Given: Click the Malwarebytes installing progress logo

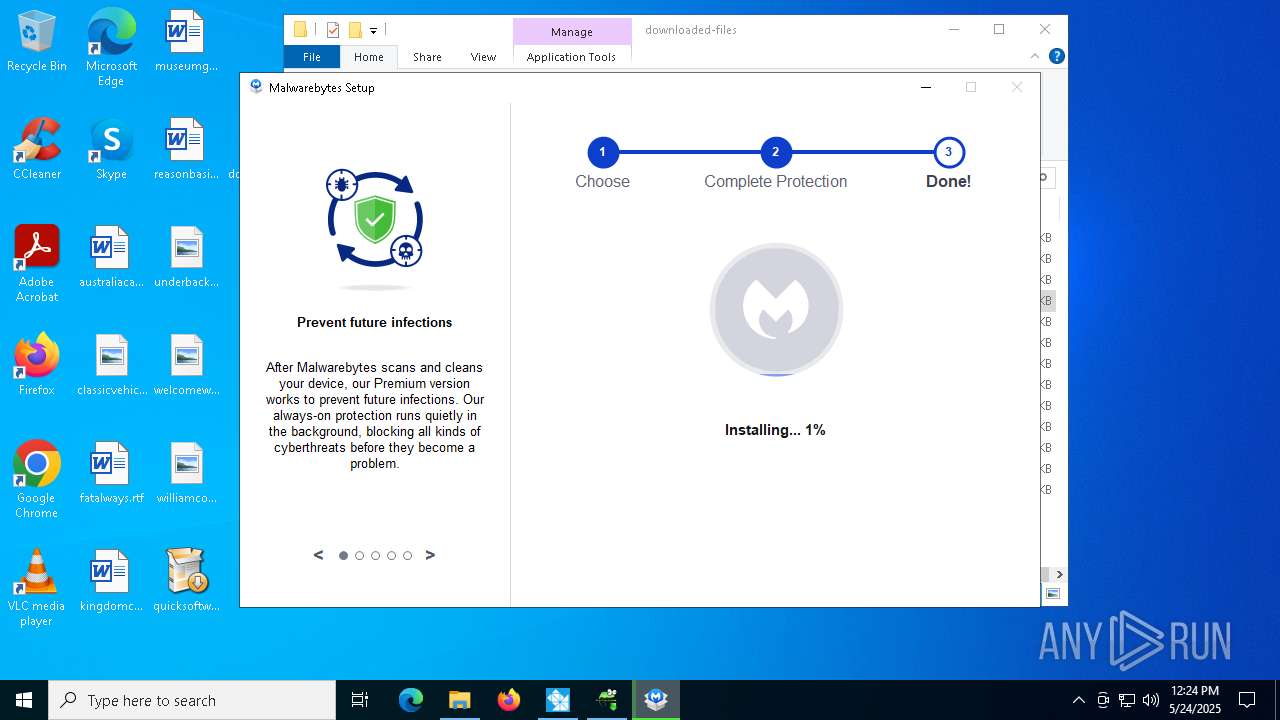Looking at the screenshot, I should click(776, 310).
